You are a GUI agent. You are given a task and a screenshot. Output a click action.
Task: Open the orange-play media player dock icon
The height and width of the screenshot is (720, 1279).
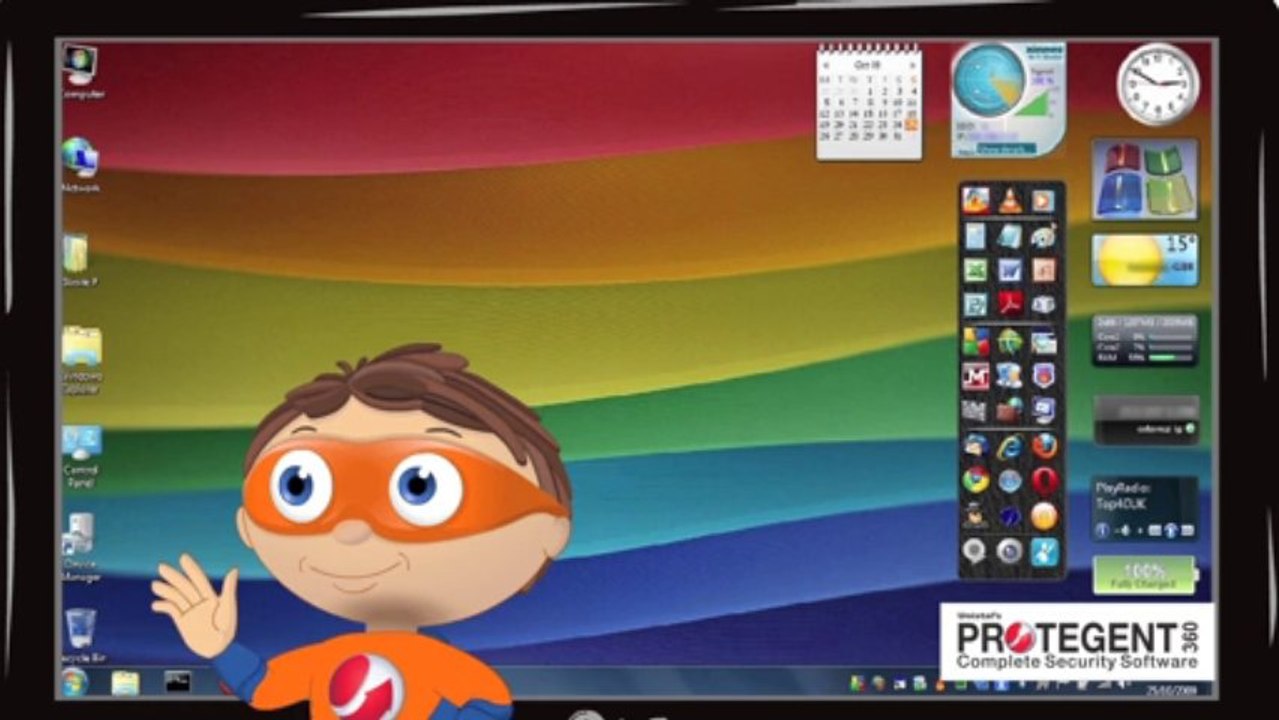coord(1044,200)
